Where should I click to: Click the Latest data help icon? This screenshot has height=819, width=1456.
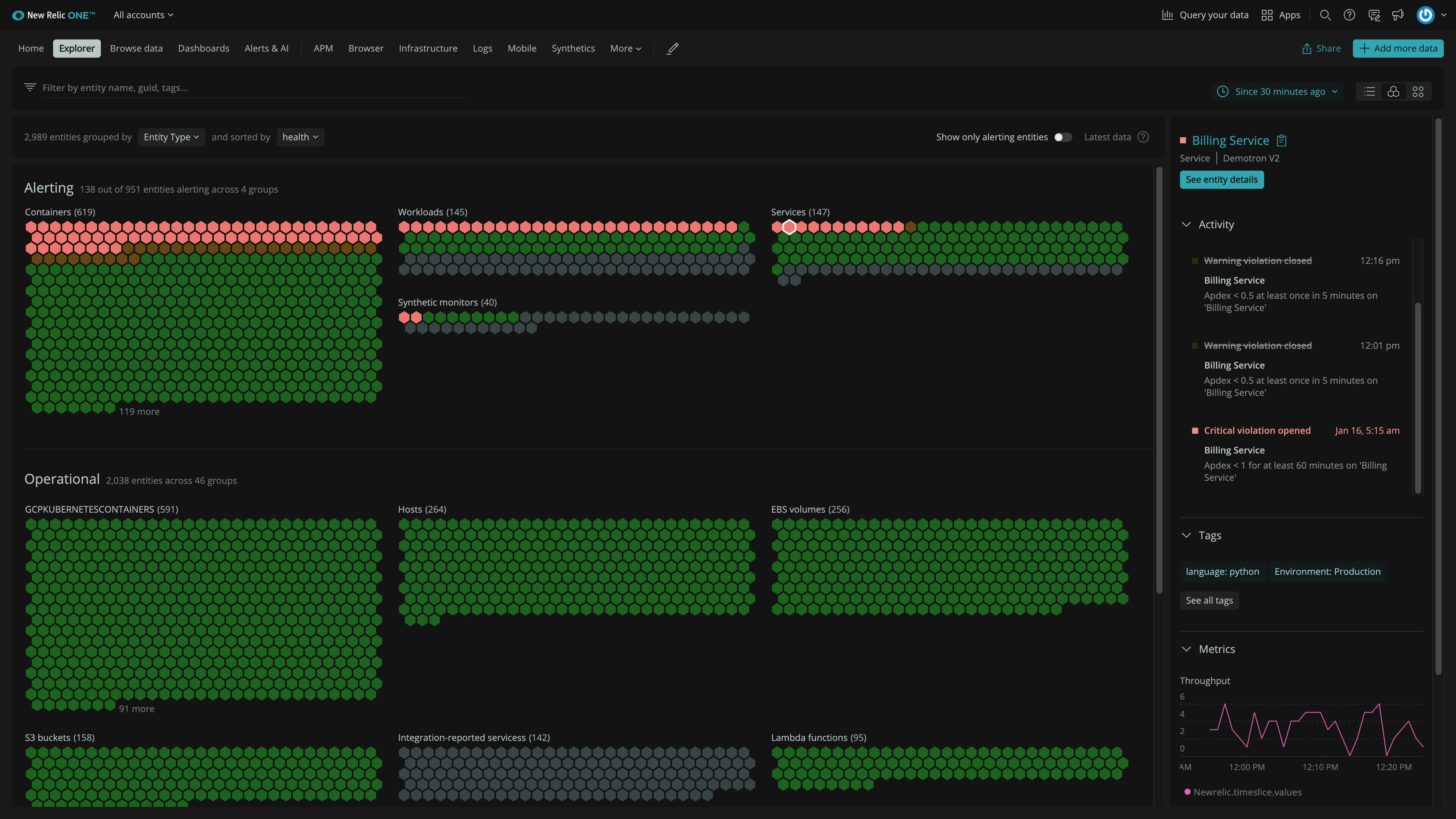pos(1143,137)
